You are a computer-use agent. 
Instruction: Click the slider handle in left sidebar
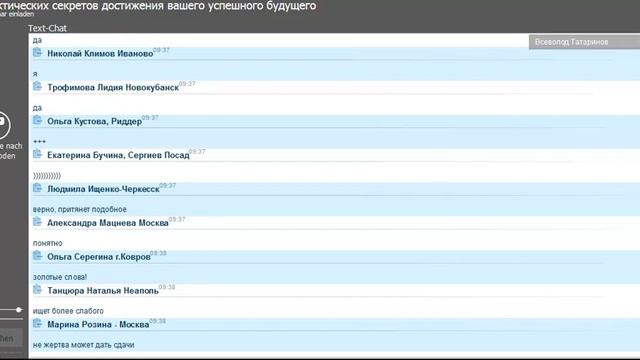coord(18,310)
